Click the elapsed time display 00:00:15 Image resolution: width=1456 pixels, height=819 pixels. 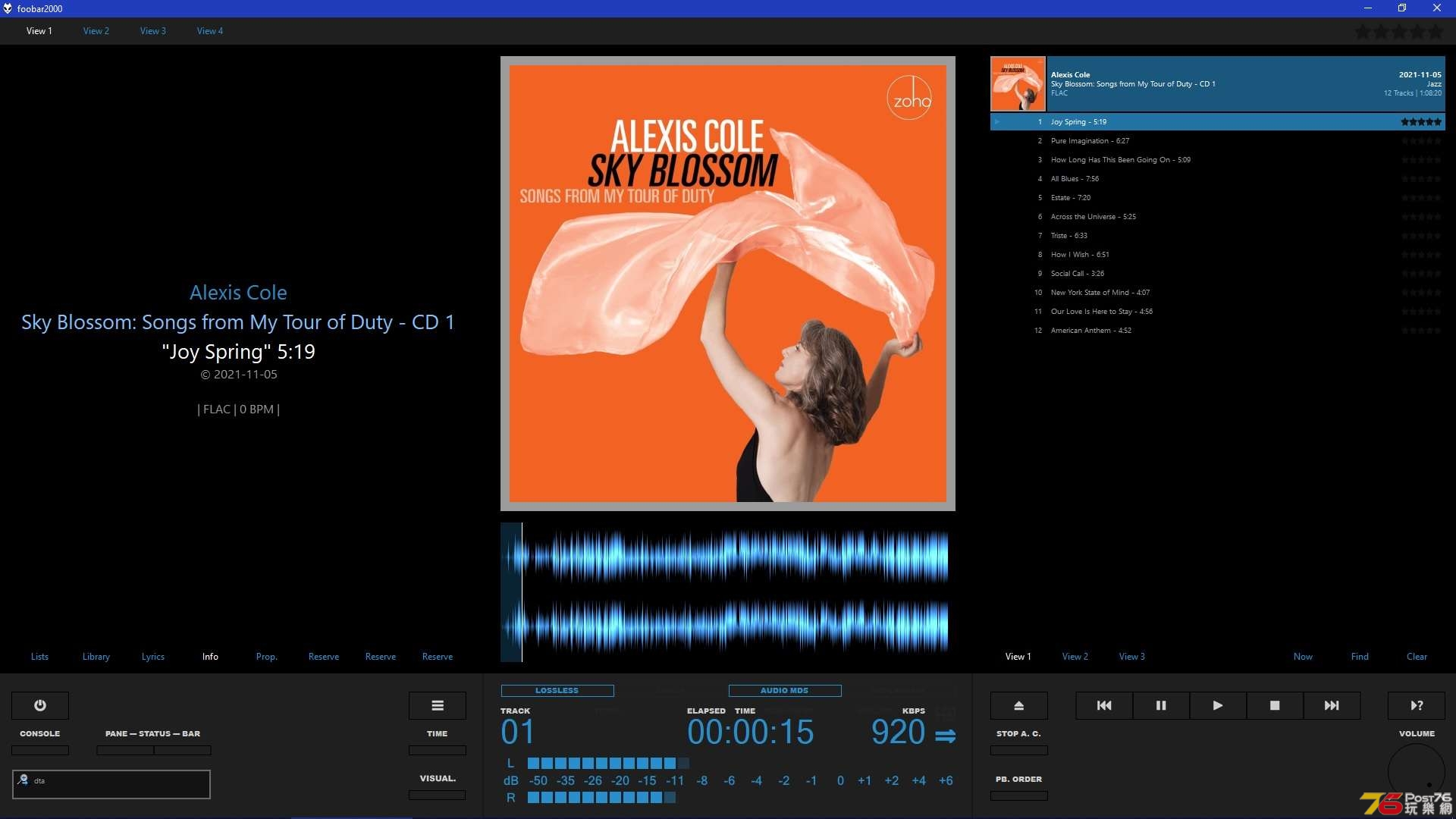pos(750,733)
